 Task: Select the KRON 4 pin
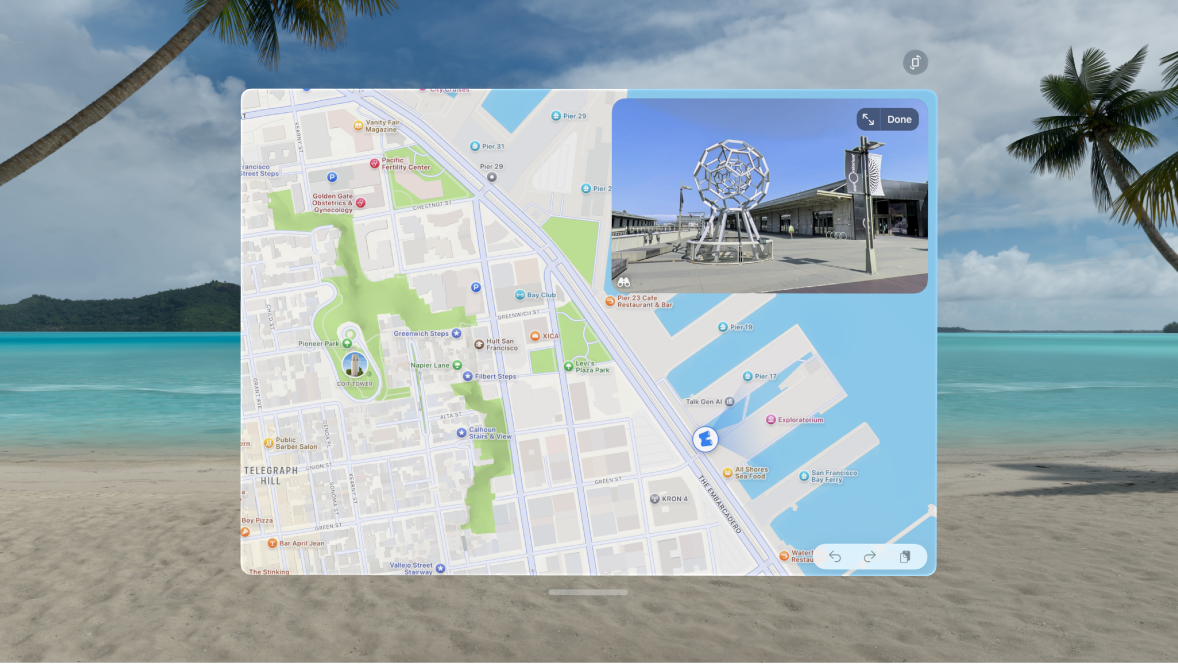pyautogui.click(x=654, y=497)
